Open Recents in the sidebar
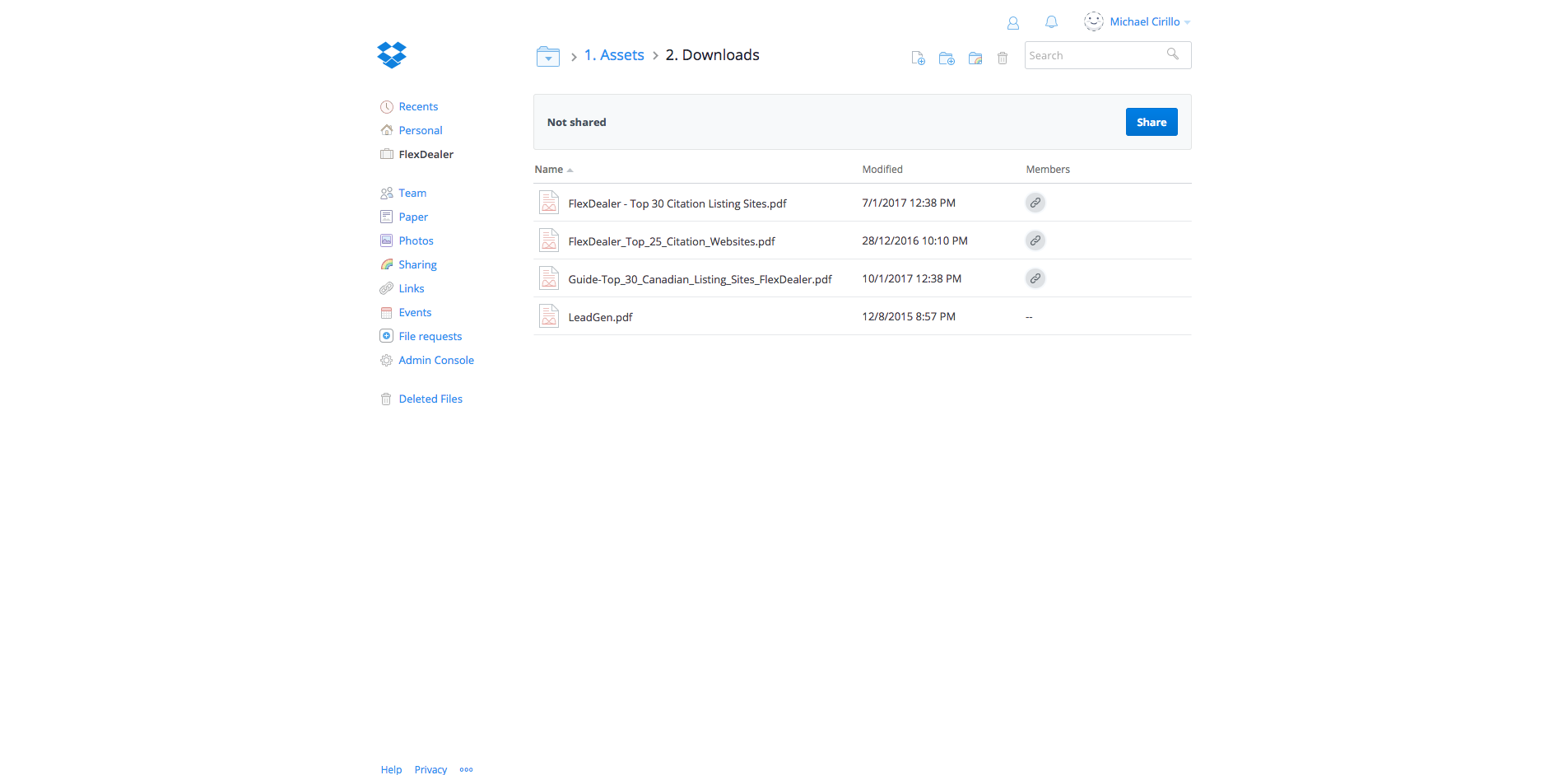The height and width of the screenshot is (775, 1568). pyautogui.click(x=418, y=107)
